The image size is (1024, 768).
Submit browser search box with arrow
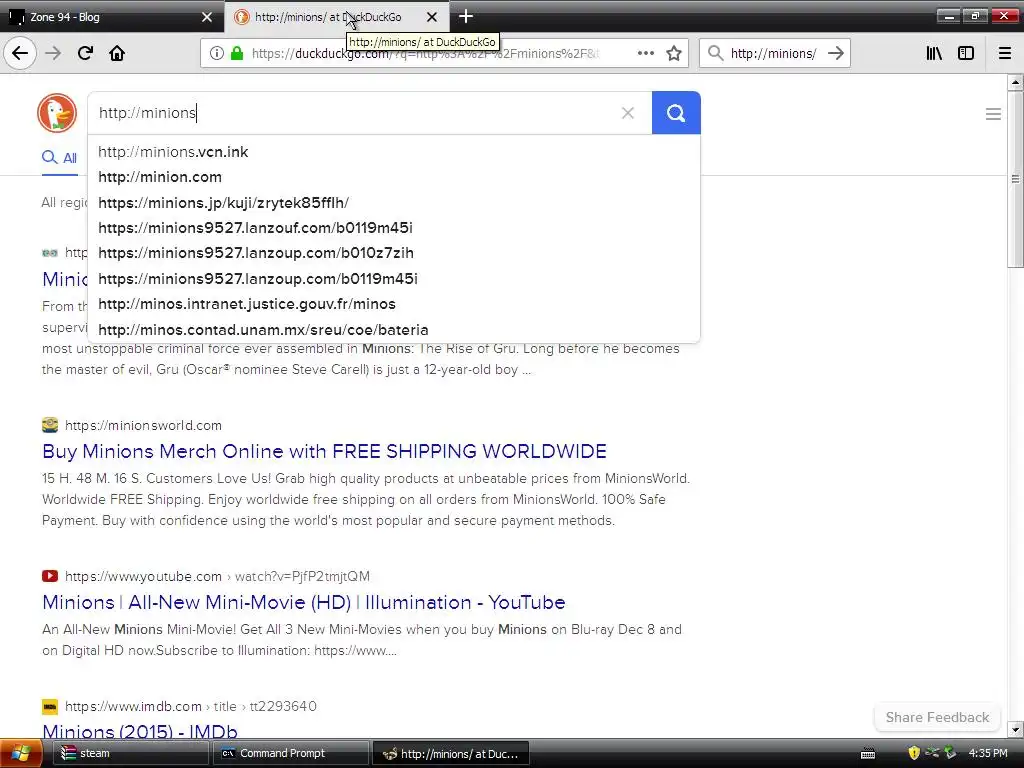(835, 54)
